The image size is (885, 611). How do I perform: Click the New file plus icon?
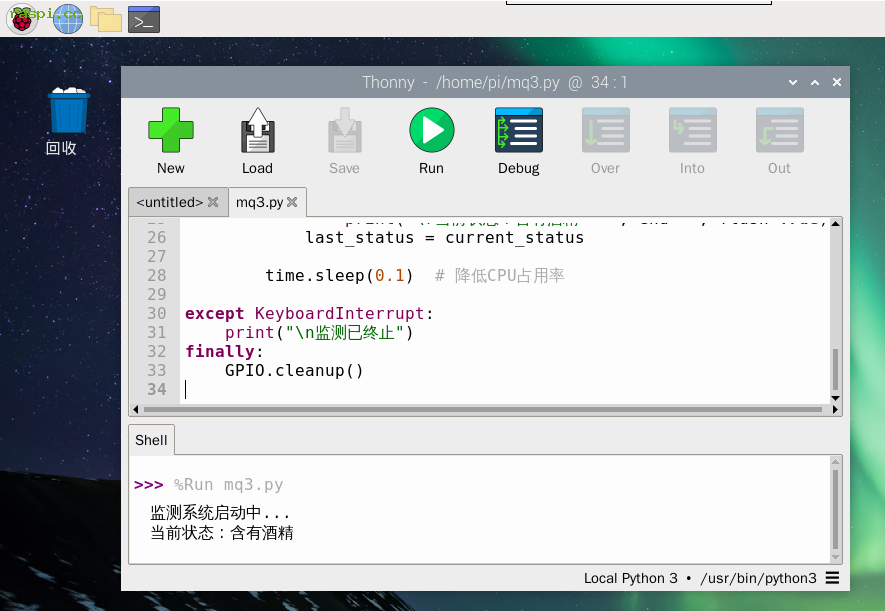click(x=170, y=131)
